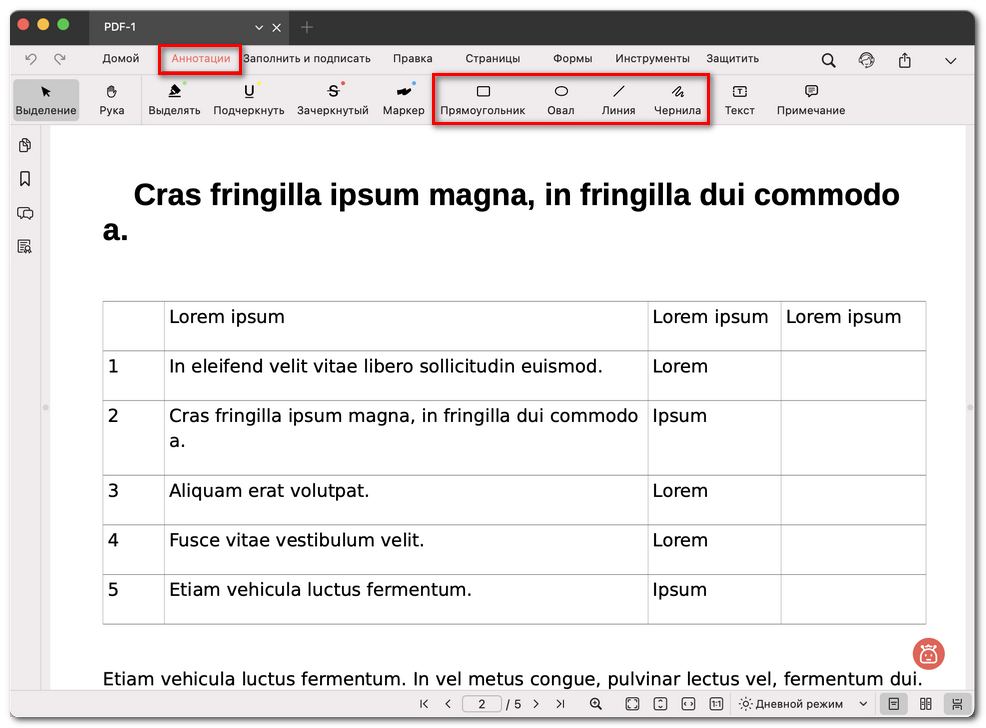The image size is (986, 728).
Task: Open the Дневной режим dropdown
Action: pyautogui.click(x=804, y=704)
